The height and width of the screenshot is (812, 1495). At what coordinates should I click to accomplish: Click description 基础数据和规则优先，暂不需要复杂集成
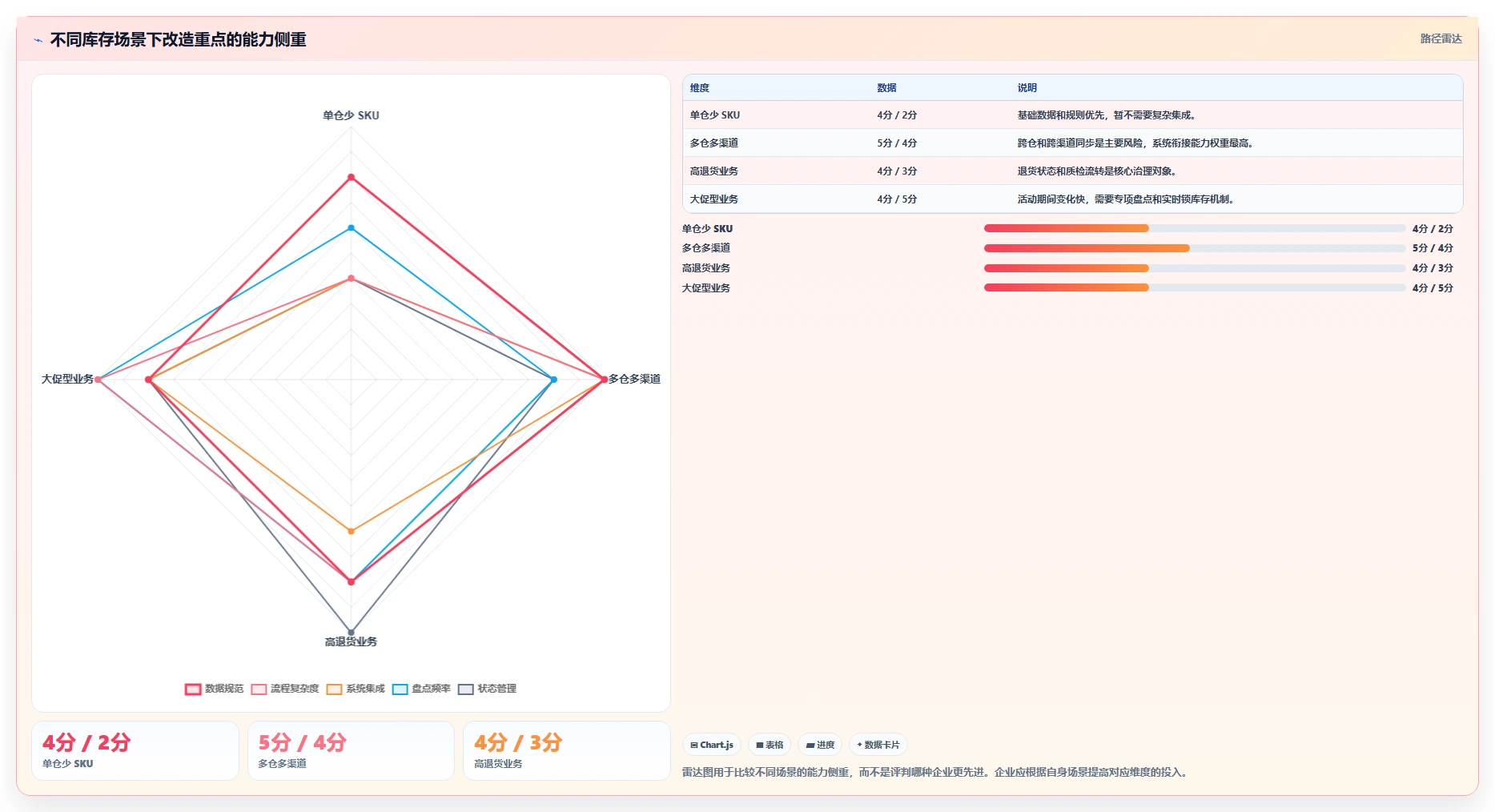[1107, 115]
